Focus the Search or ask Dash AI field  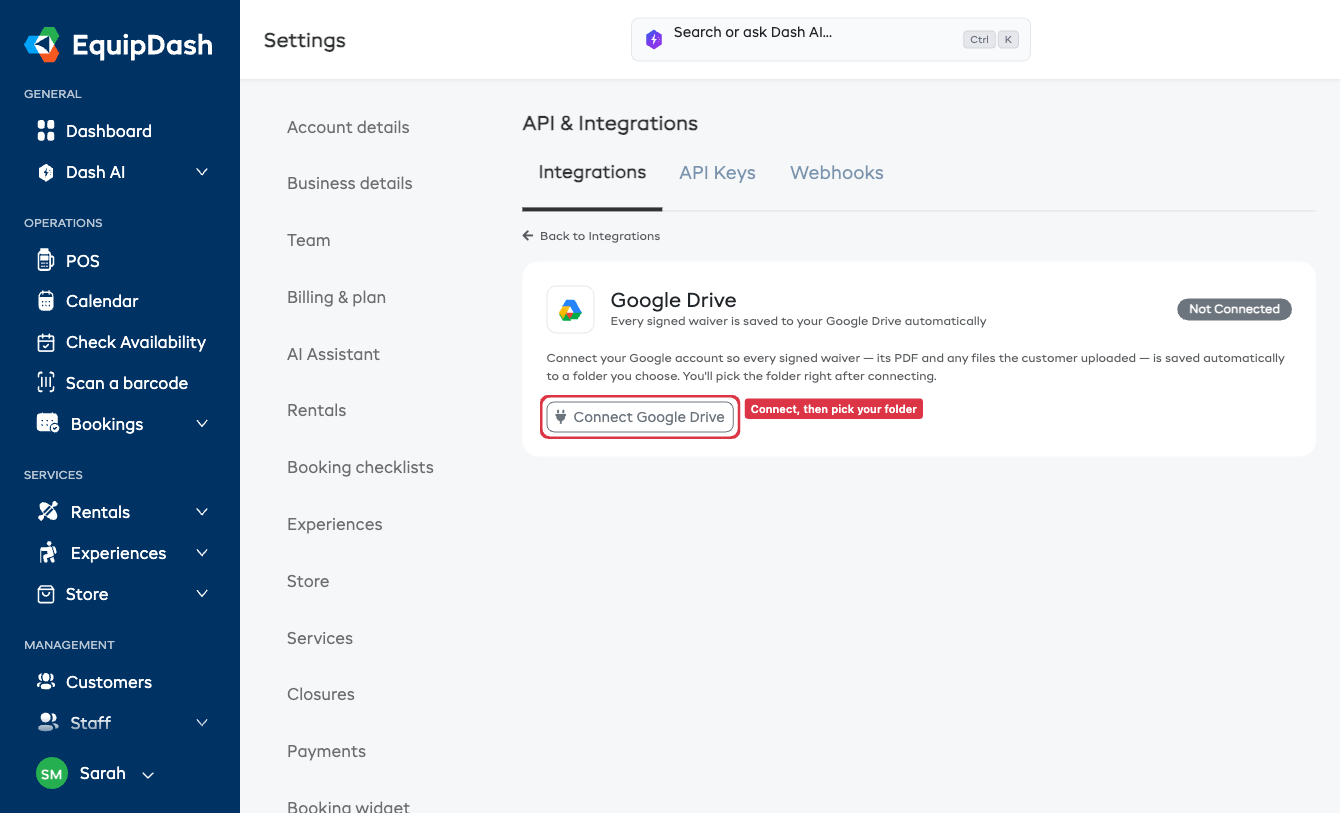(x=830, y=40)
